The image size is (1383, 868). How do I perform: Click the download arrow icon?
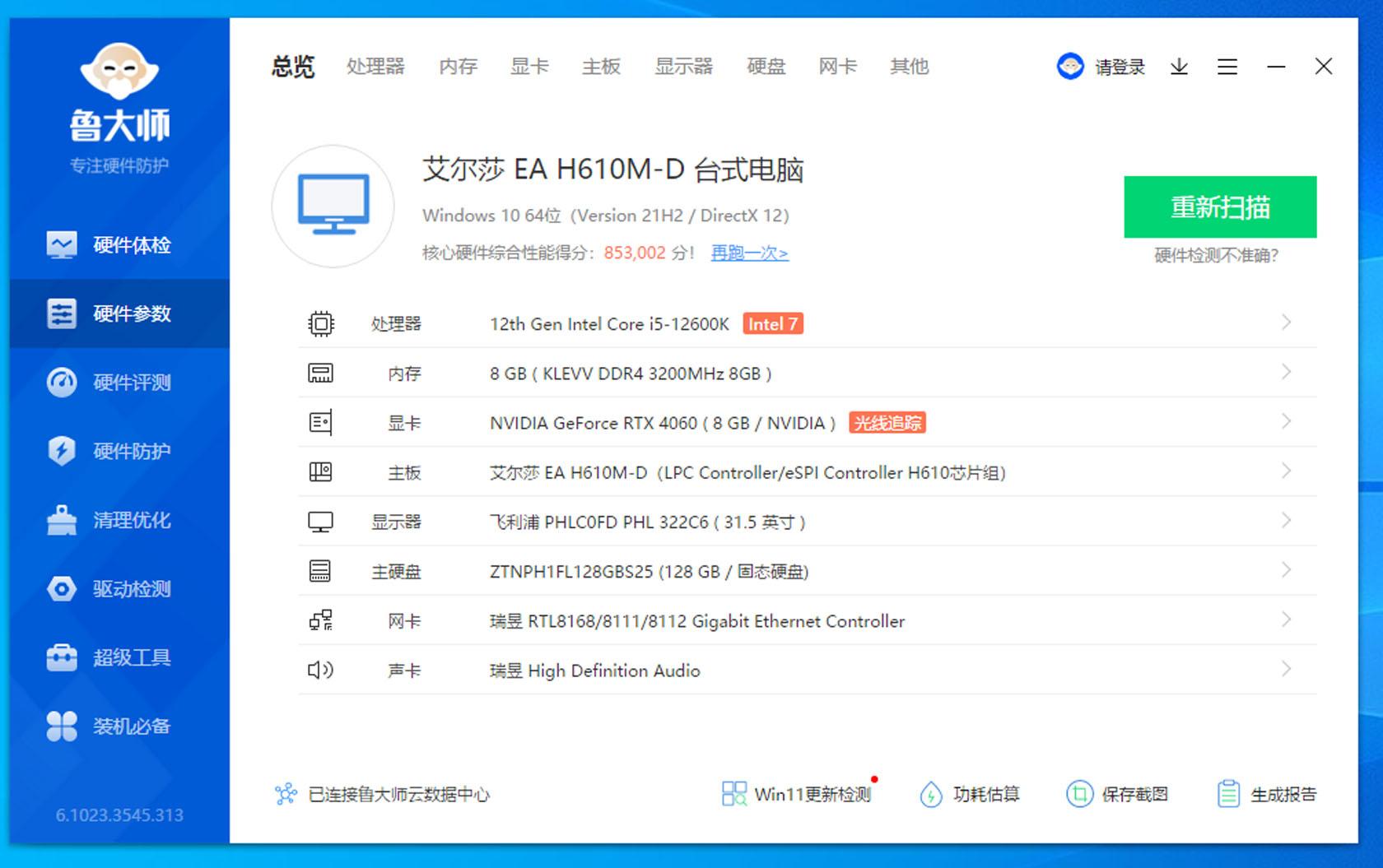tap(1179, 67)
